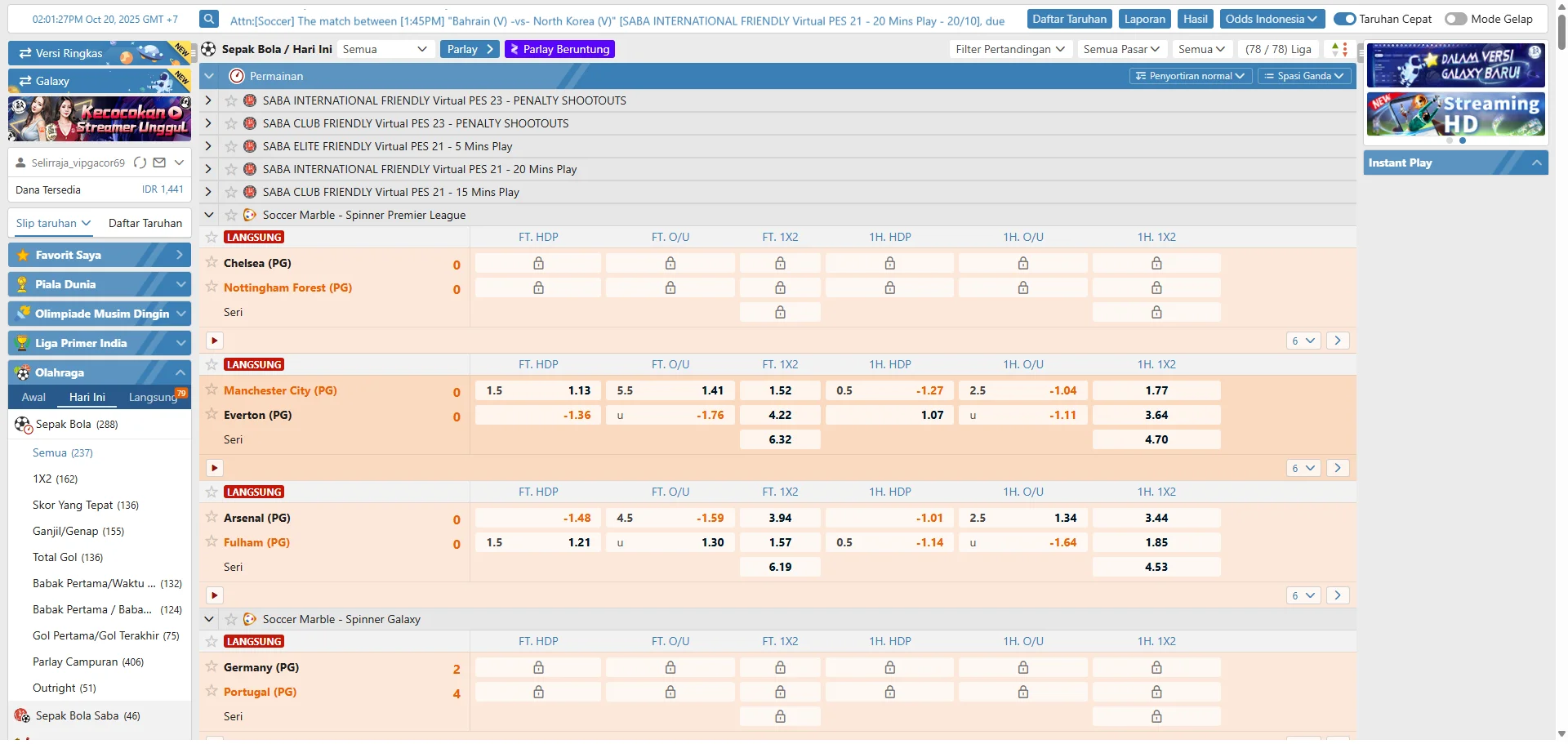Select 1.77 odds for Manchester City 1H 1X2
1568x744 pixels.
1156,390
